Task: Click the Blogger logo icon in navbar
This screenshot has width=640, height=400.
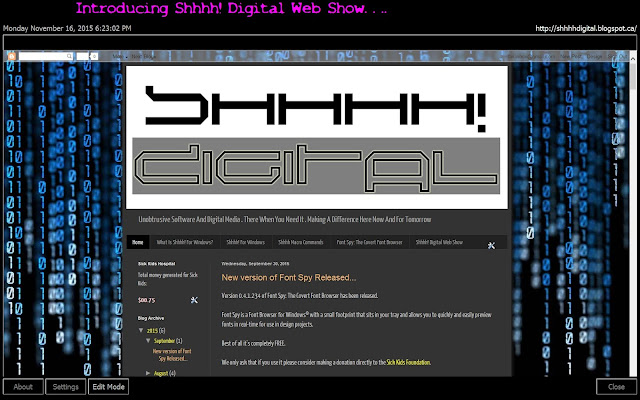Action: [11, 56]
